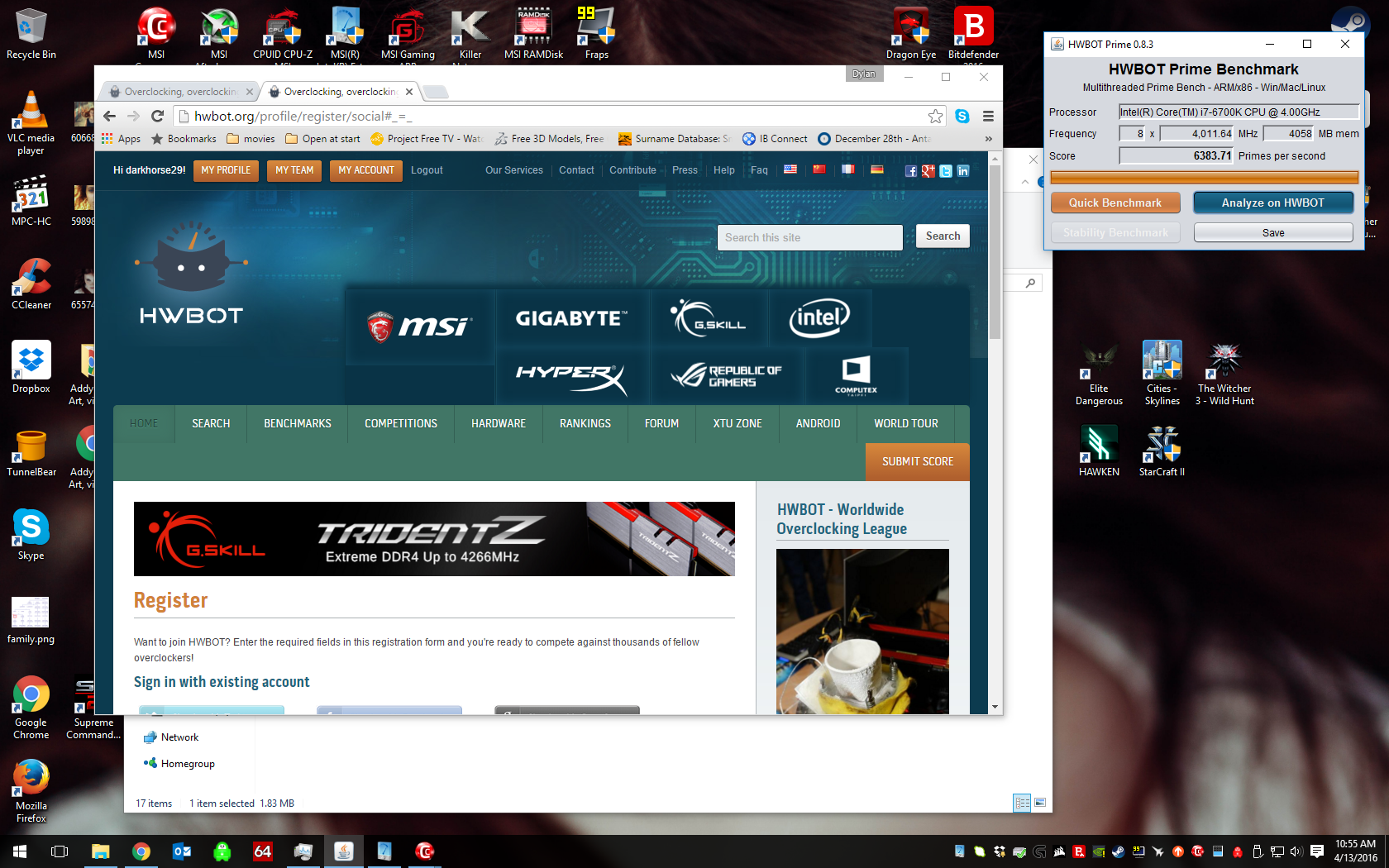This screenshot has height=868, width=1389.
Task: Switch site language with the US flag
Action: pos(790,169)
